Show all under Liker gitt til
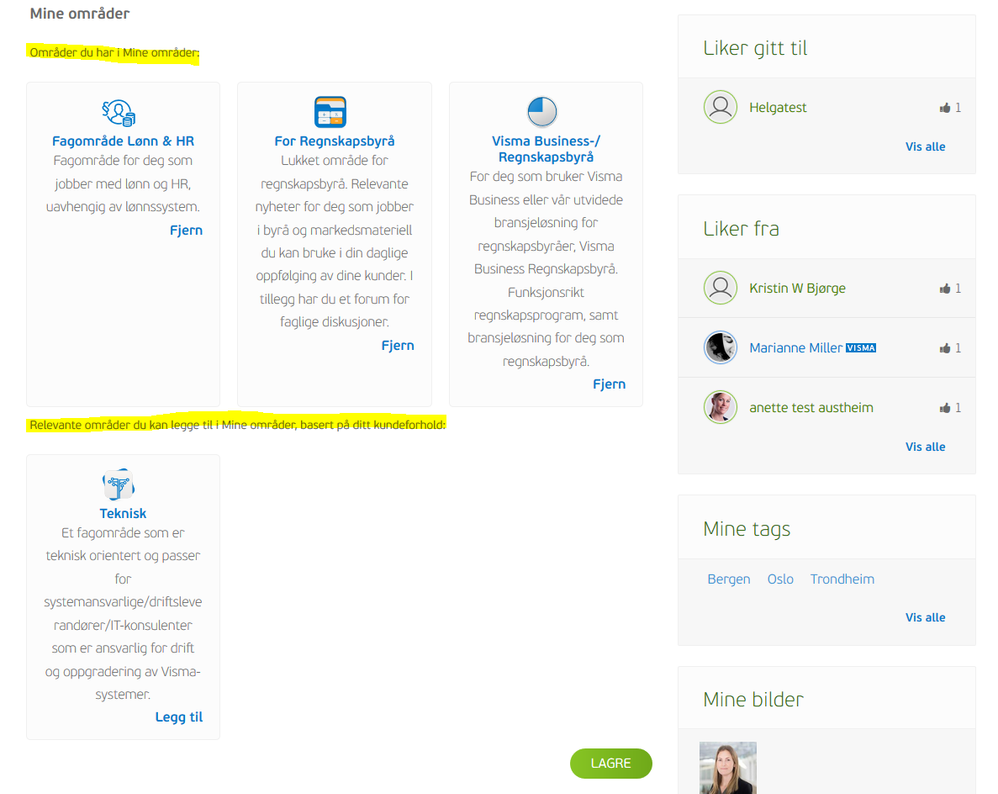The height and width of the screenshot is (794, 998). pos(925,146)
